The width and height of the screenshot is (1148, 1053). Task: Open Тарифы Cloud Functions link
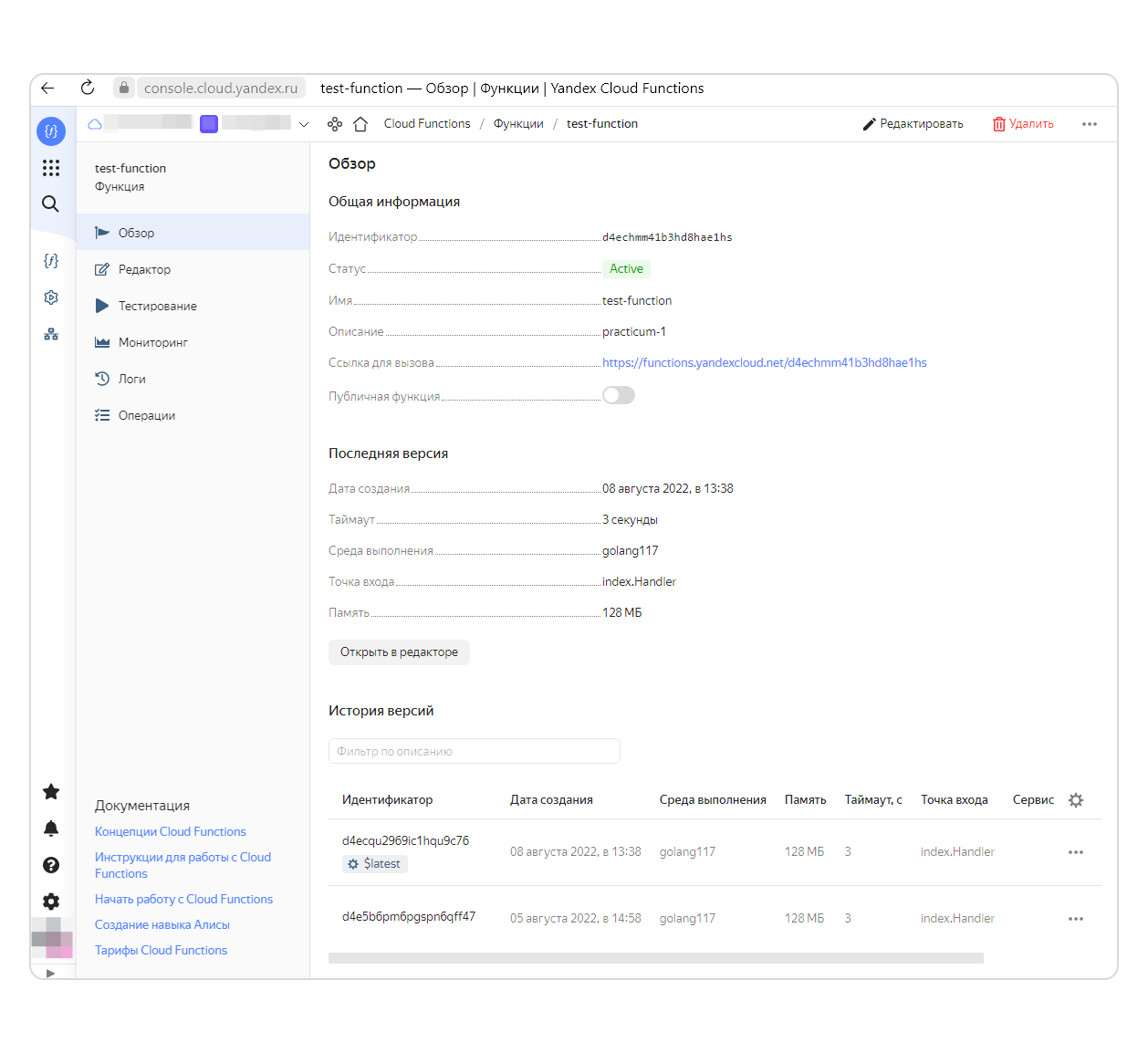click(x=161, y=951)
